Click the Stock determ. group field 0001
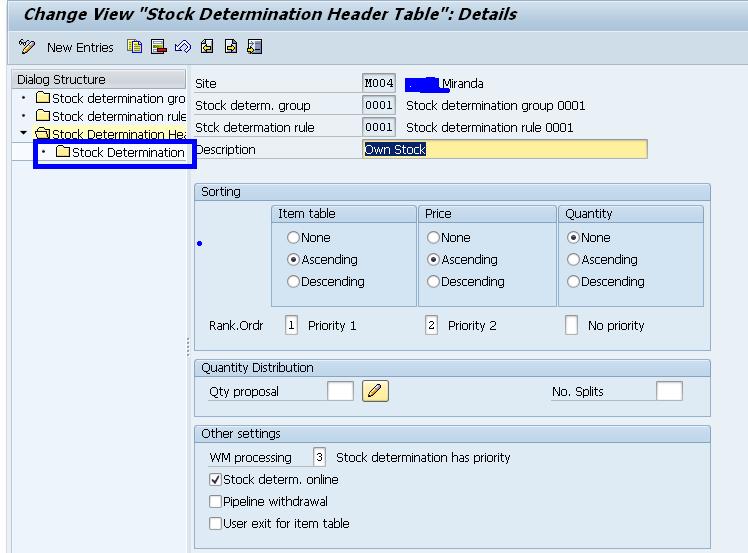This screenshot has width=748, height=553. pyautogui.click(x=379, y=105)
